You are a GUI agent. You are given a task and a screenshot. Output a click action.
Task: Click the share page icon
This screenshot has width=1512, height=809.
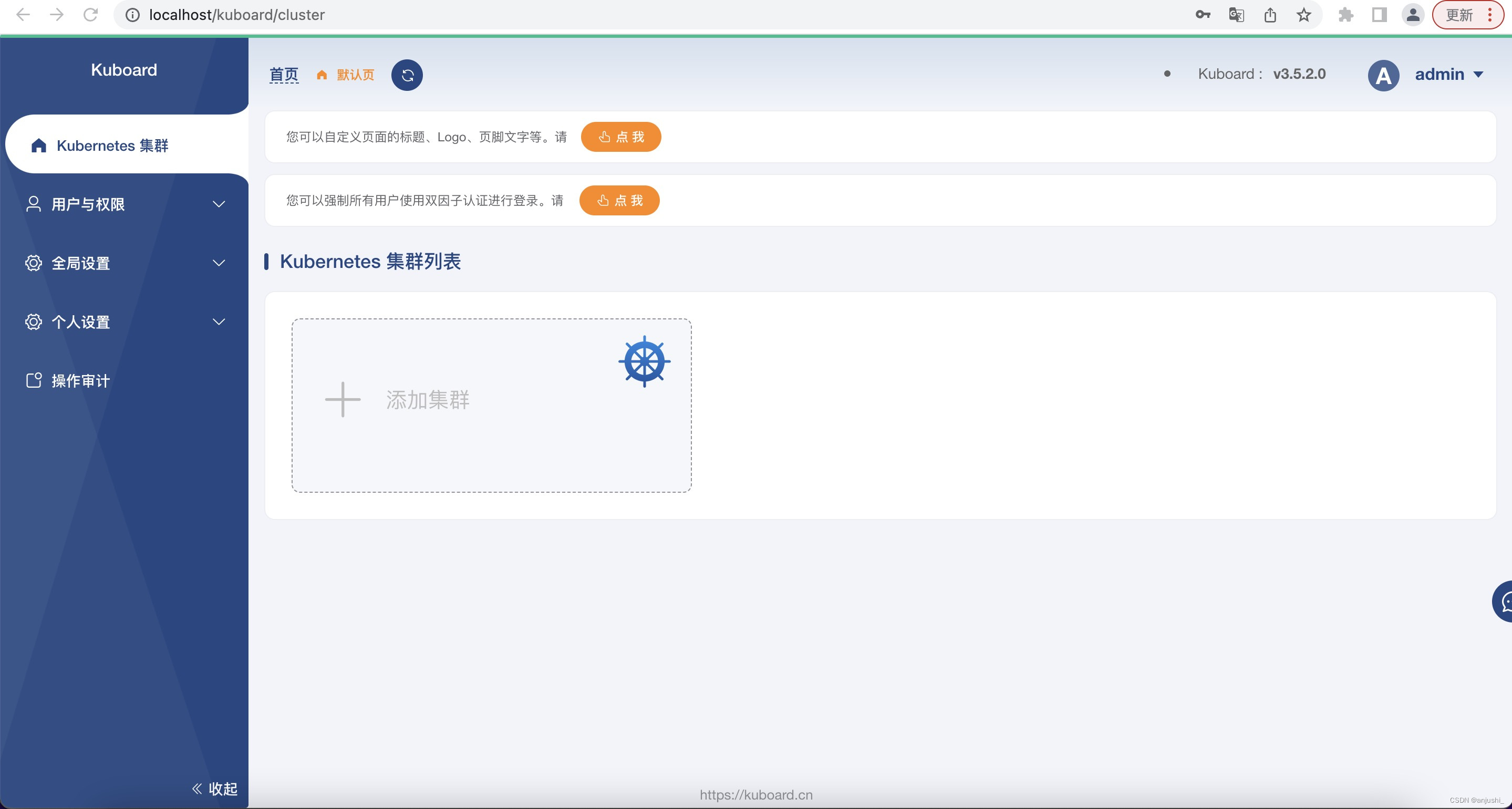tap(1270, 15)
